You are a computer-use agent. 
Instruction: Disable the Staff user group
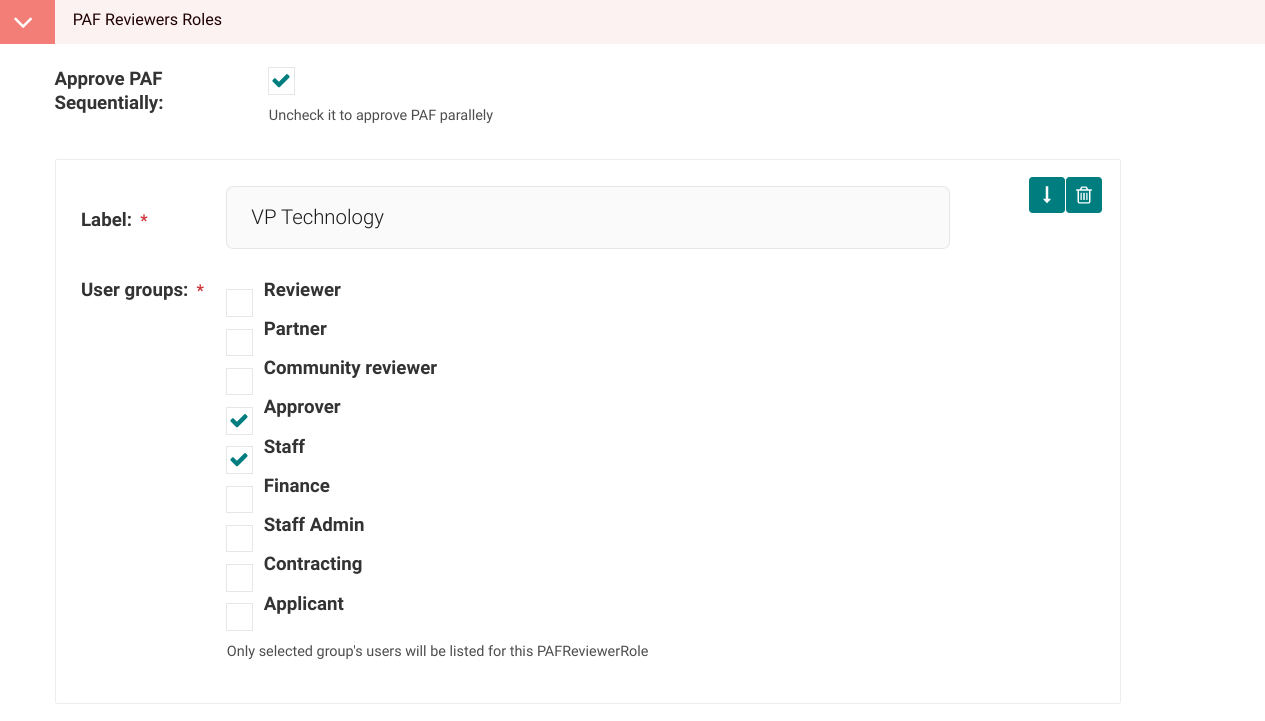coord(239,459)
